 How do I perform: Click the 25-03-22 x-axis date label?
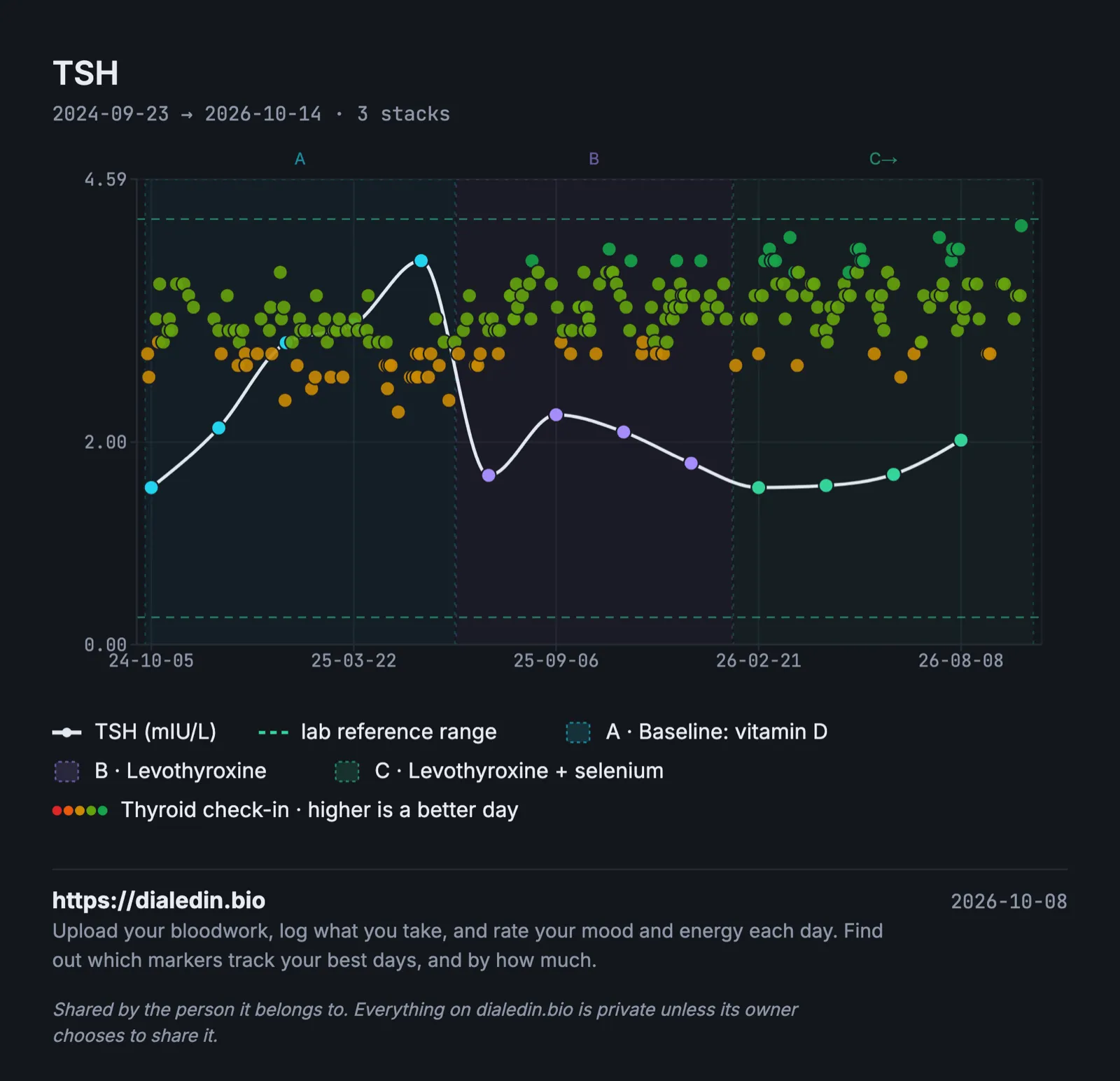(x=353, y=661)
